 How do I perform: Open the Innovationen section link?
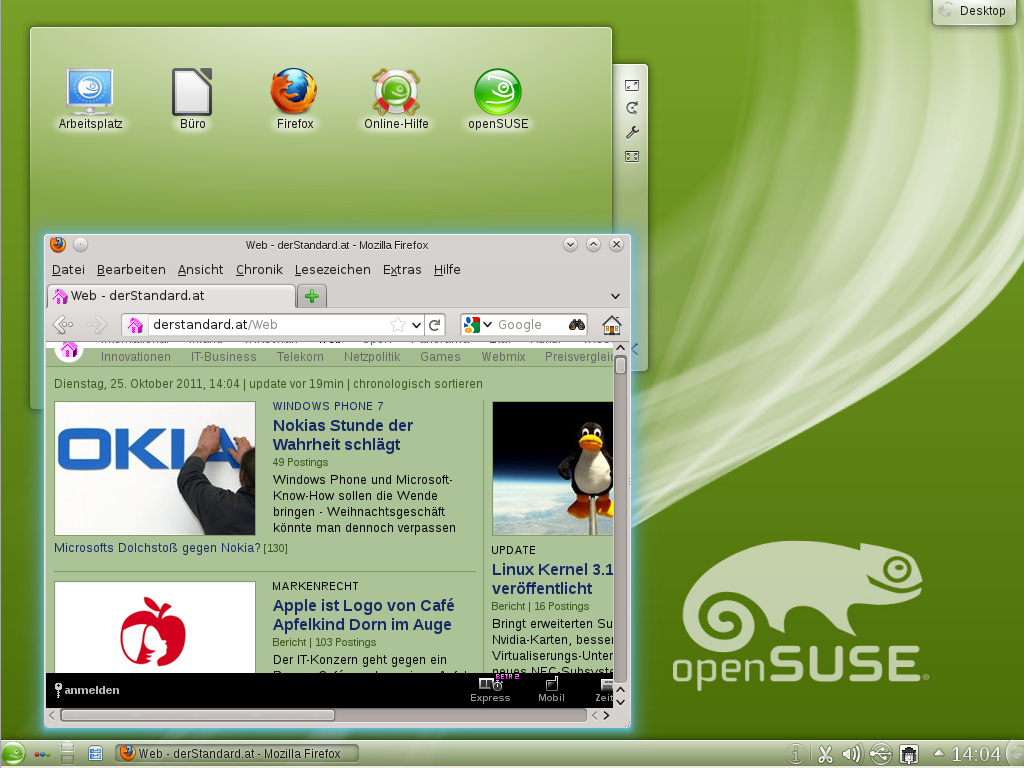[x=135, y=357]
